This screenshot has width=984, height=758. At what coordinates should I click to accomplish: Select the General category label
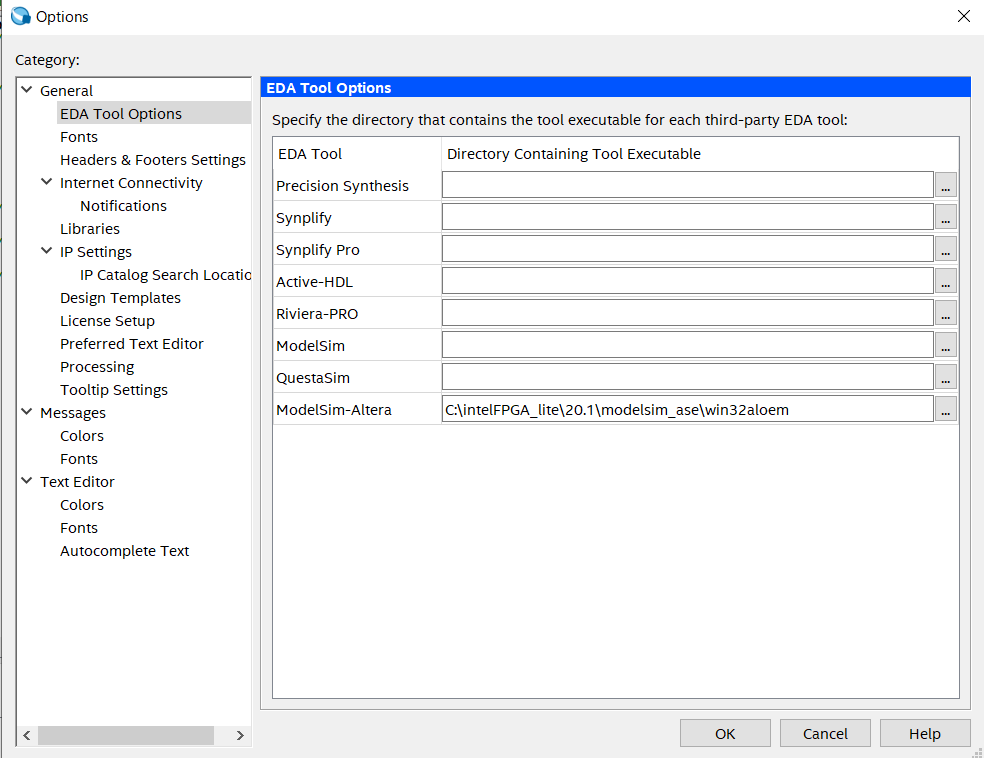pyautogui.click(x=67, y=91)
